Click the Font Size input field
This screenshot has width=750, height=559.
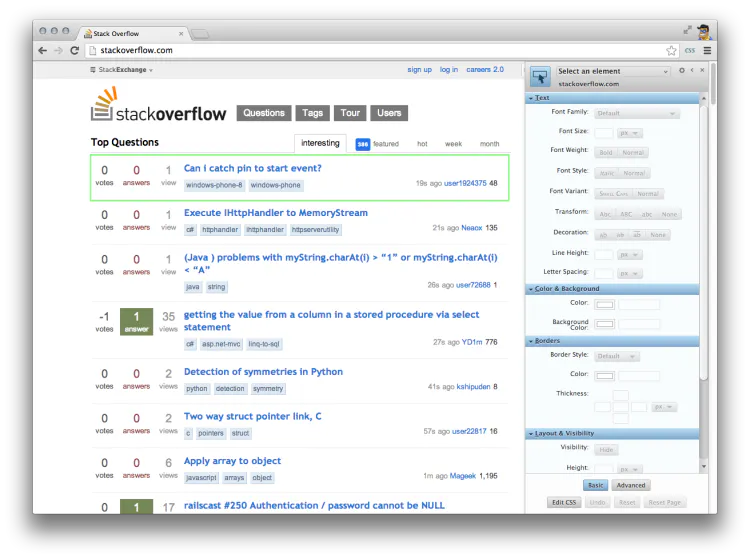coord(604,133)
